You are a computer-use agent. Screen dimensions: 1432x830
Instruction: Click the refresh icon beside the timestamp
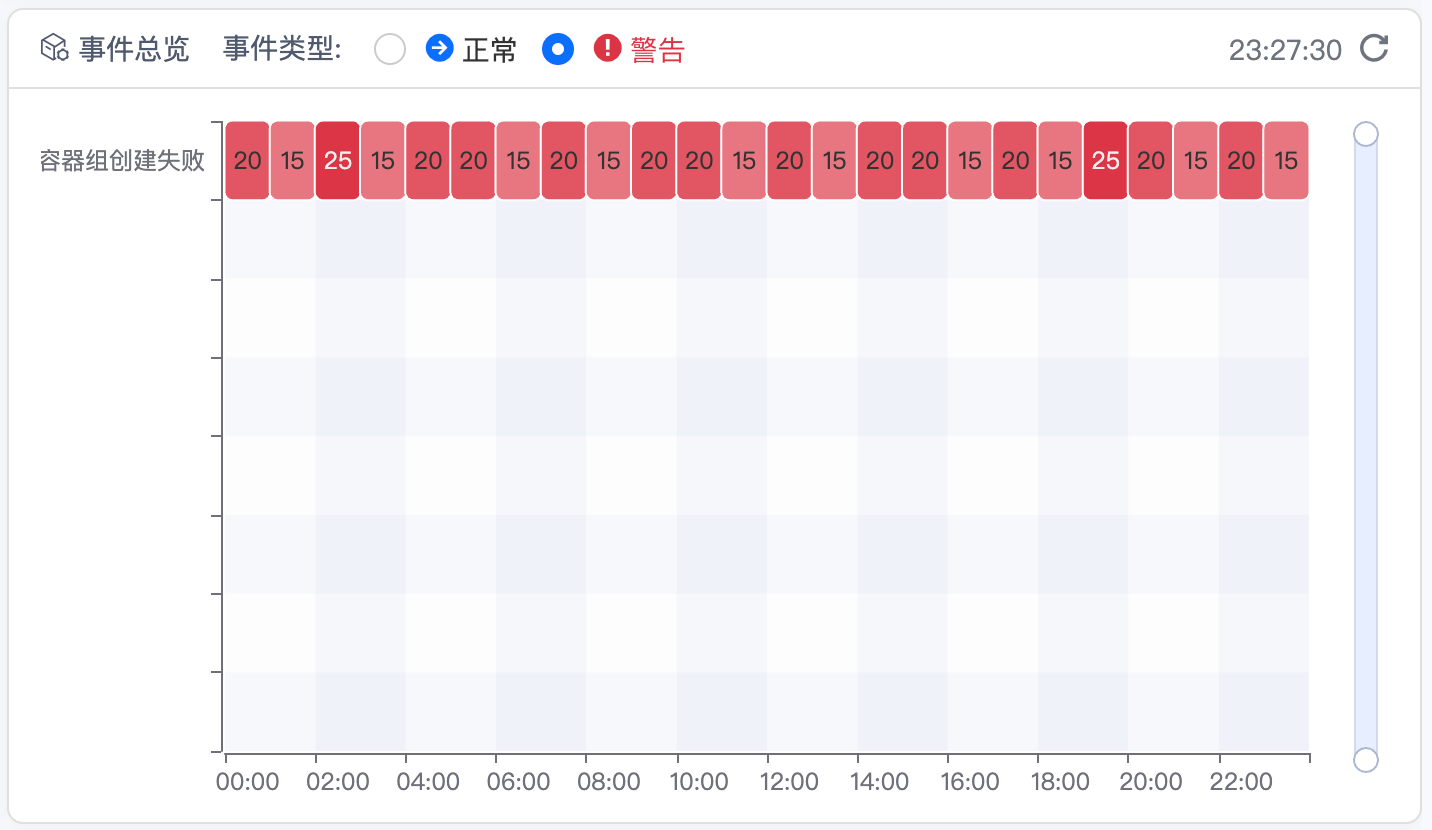[1374, 48]
